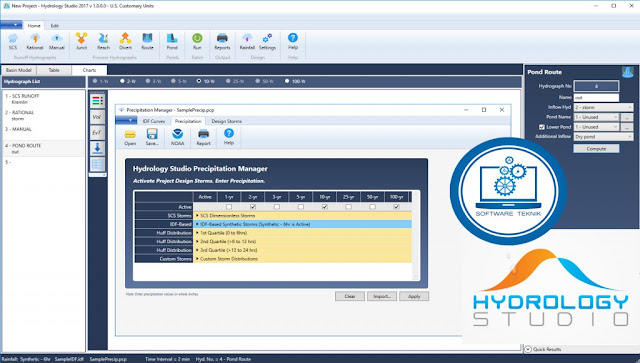
Task: Save the precipitation file
Action: [x=152, y=137]
